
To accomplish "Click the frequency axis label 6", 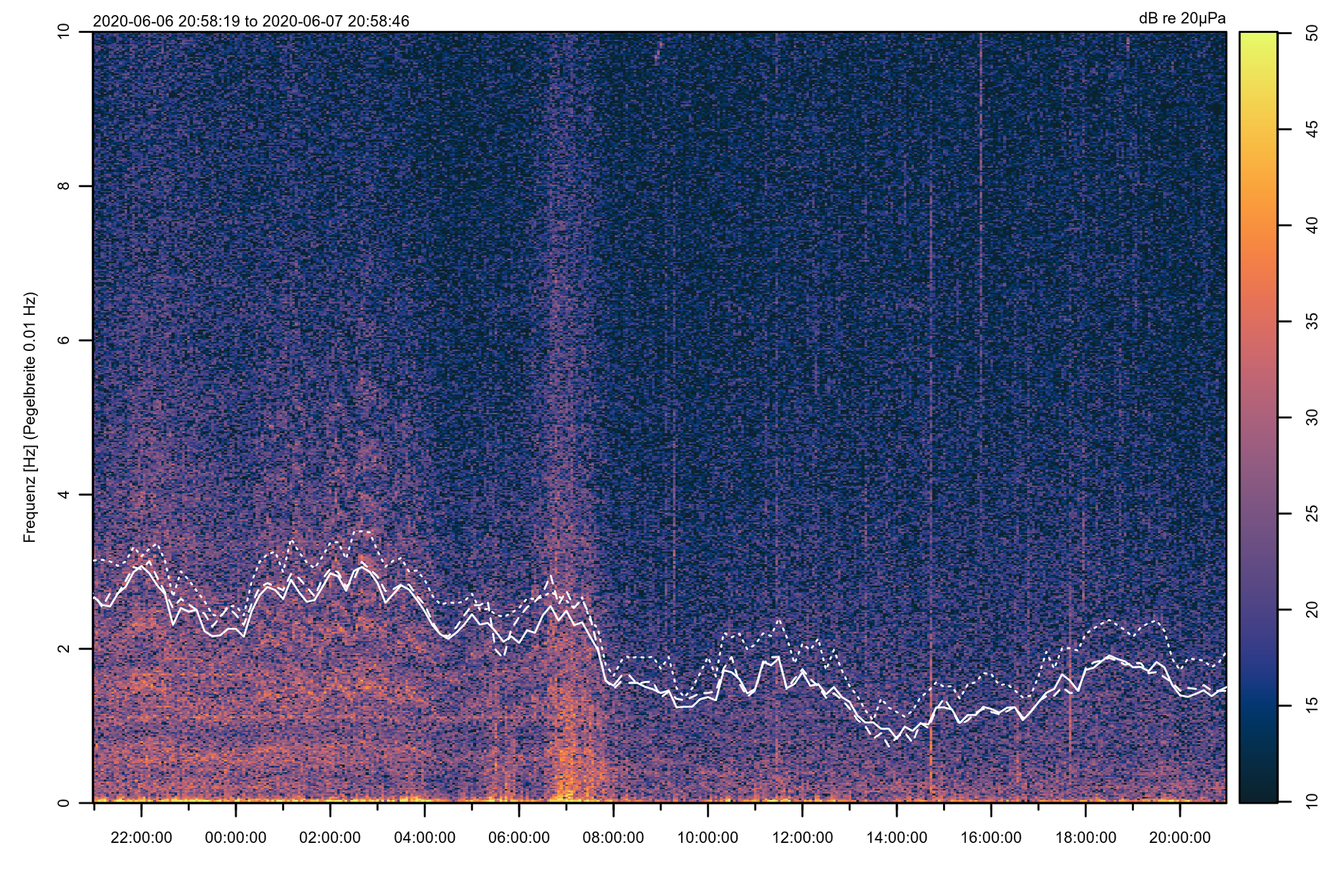I will tap(64, 340).
